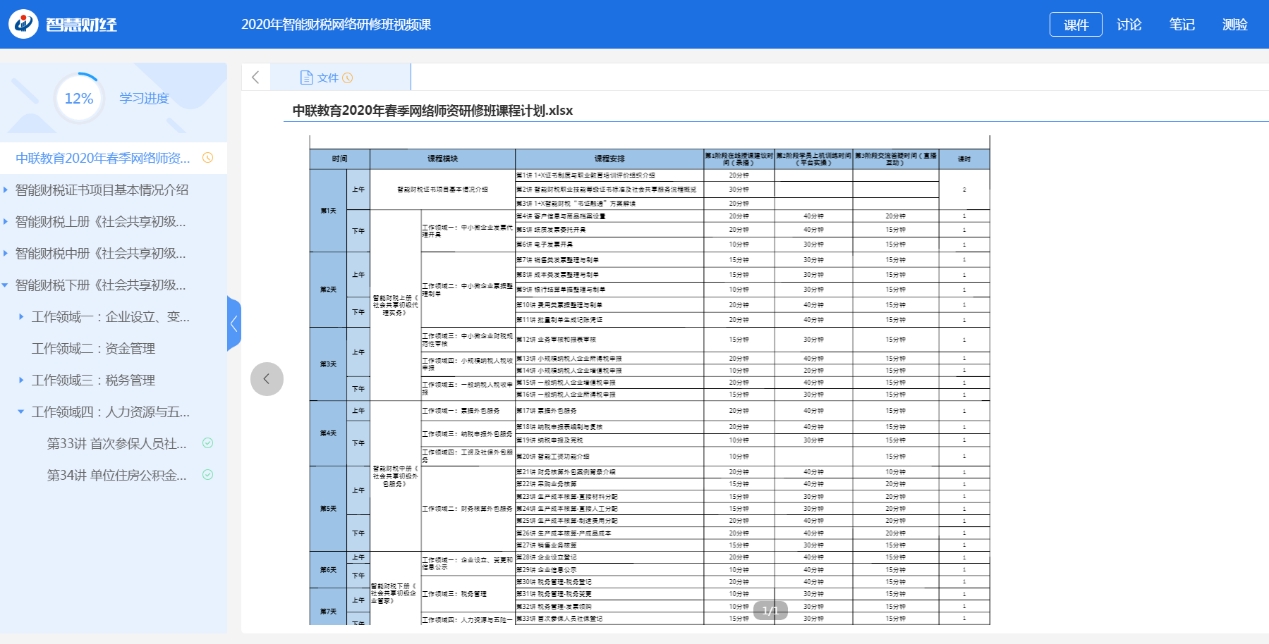Click clock status icon beside 中联教育2020年春季 item
The width and height of the screenshot is (1269, 644).
point(207,158)
